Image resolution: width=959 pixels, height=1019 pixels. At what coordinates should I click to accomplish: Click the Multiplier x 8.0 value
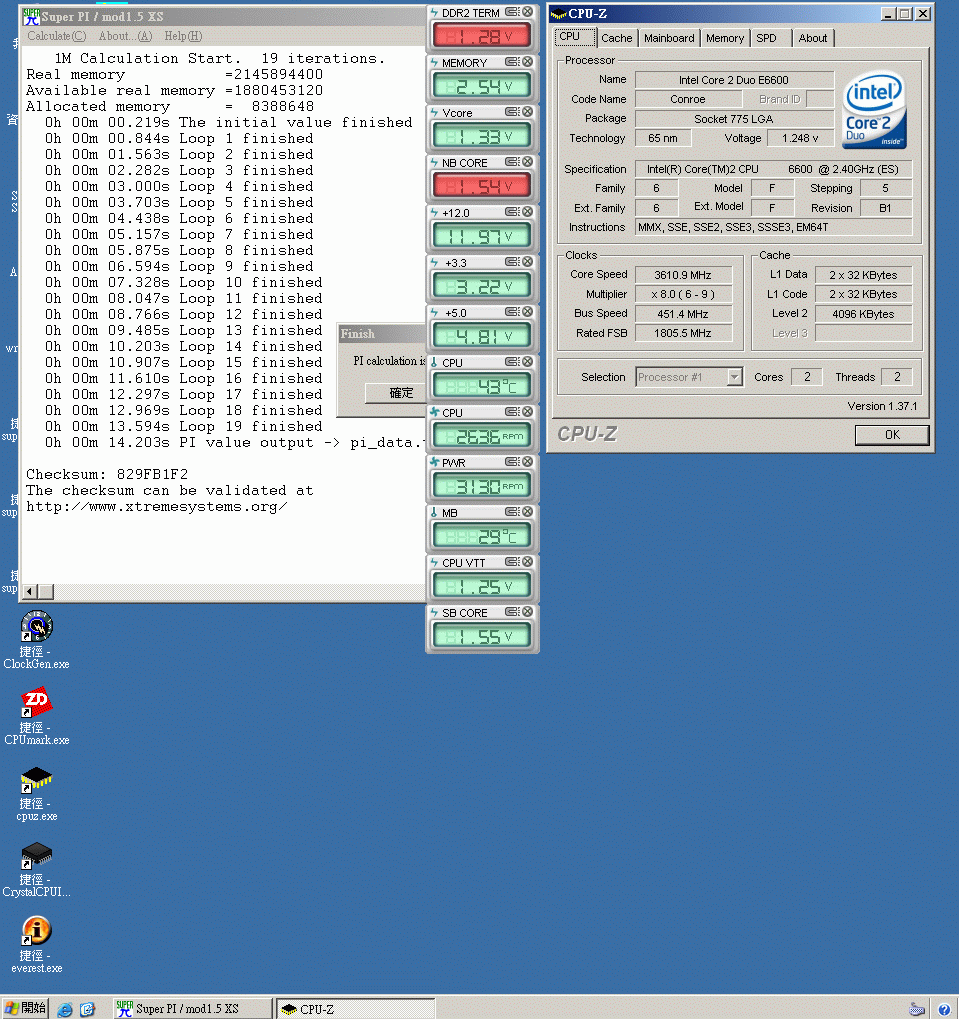click(683, 294)
